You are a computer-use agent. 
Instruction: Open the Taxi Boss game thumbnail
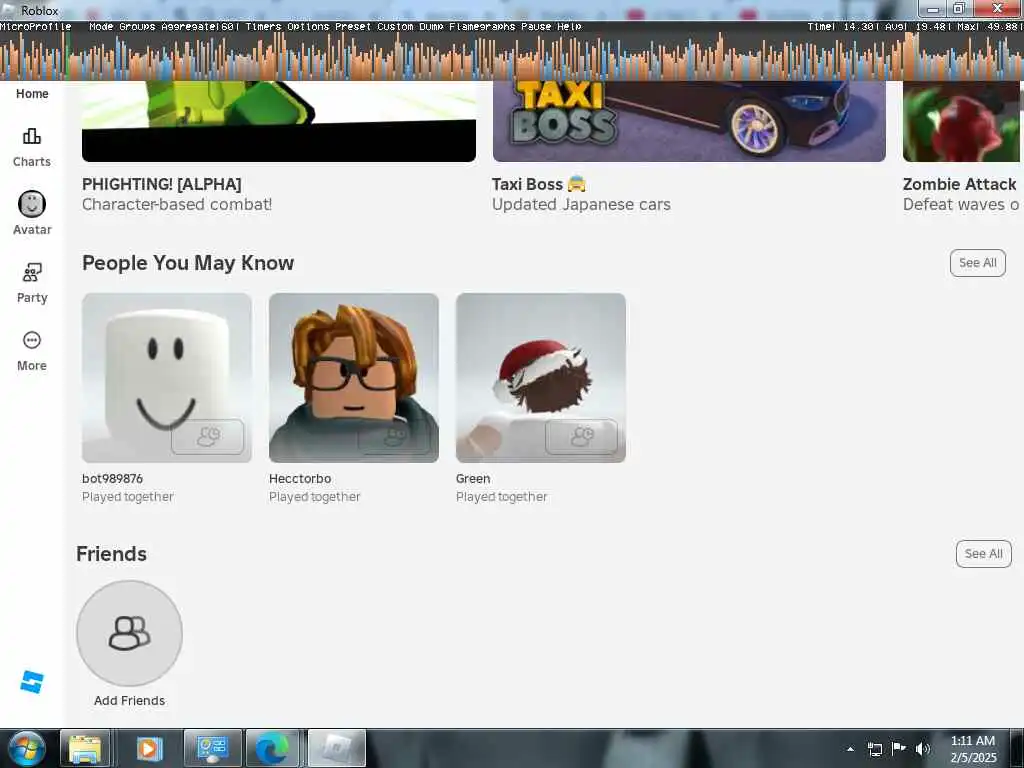coord(689,121)
